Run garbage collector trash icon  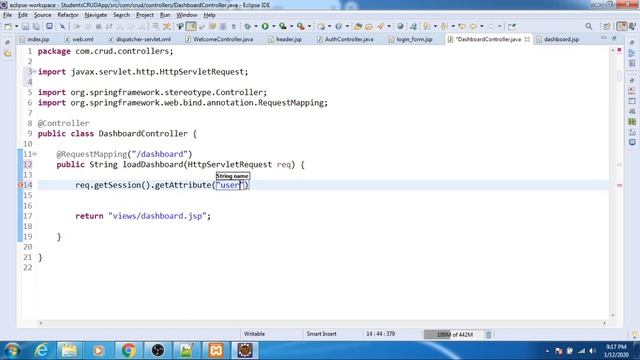[489, 334]
